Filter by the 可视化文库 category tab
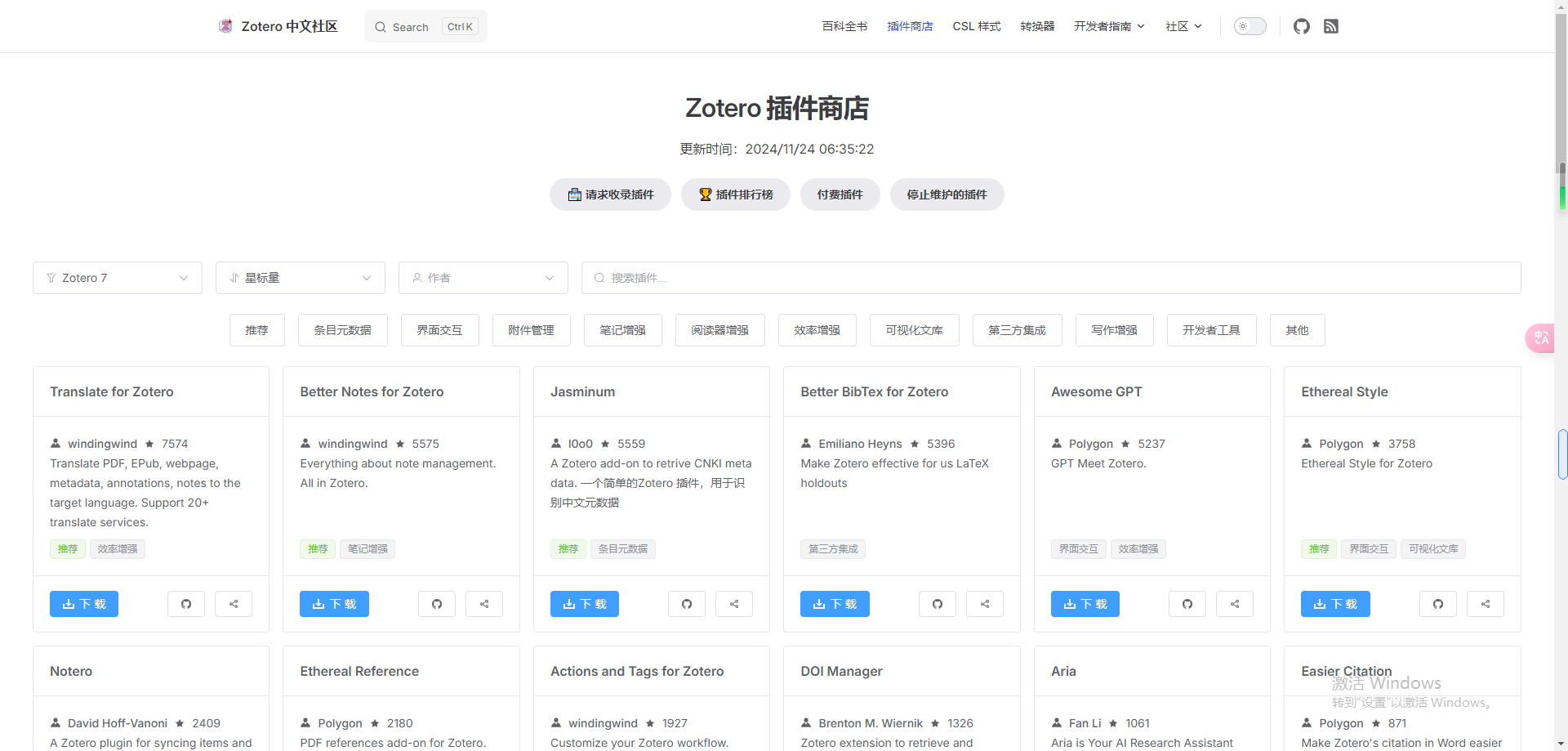1568x751 pixels. point(915,330)
